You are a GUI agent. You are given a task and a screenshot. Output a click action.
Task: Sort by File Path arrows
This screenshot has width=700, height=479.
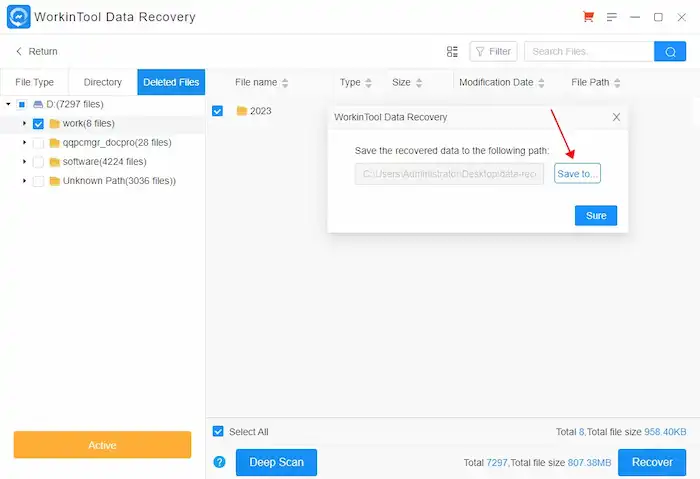tap(617, 83)
